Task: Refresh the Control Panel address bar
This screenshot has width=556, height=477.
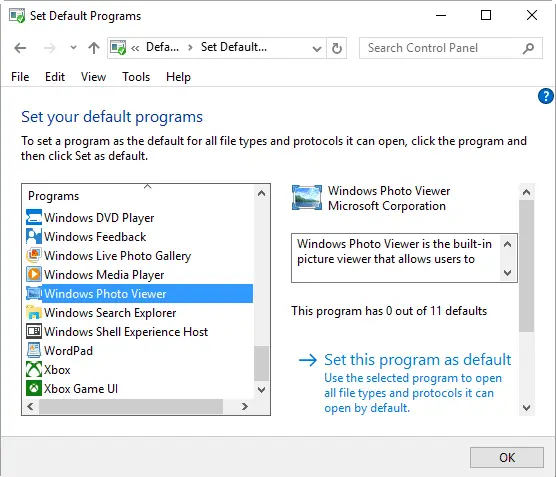Action: pos(337,48)
